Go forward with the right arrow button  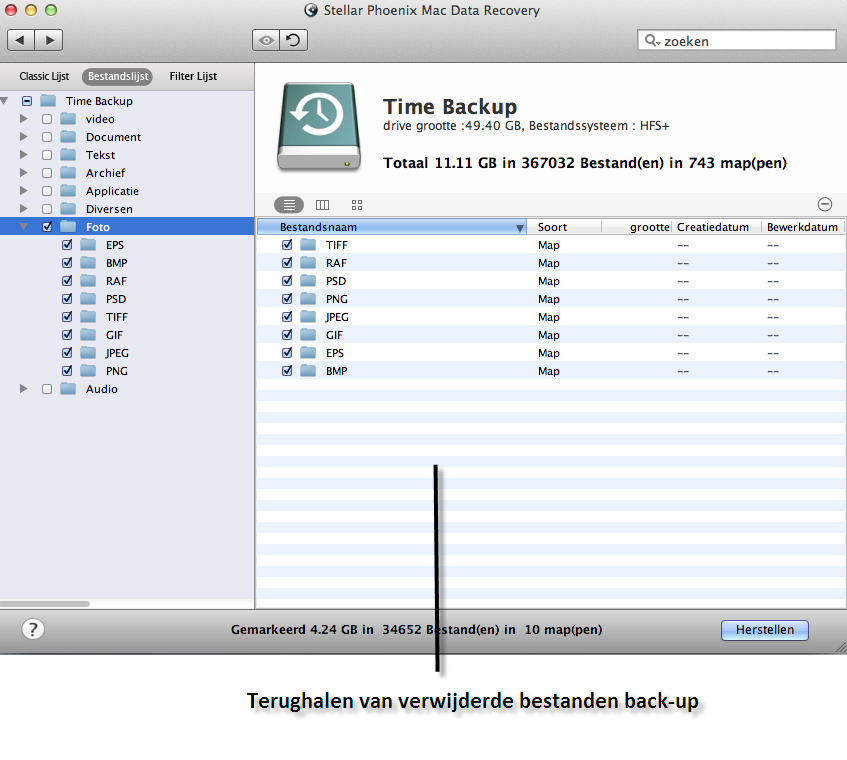(x=49, y=40)
